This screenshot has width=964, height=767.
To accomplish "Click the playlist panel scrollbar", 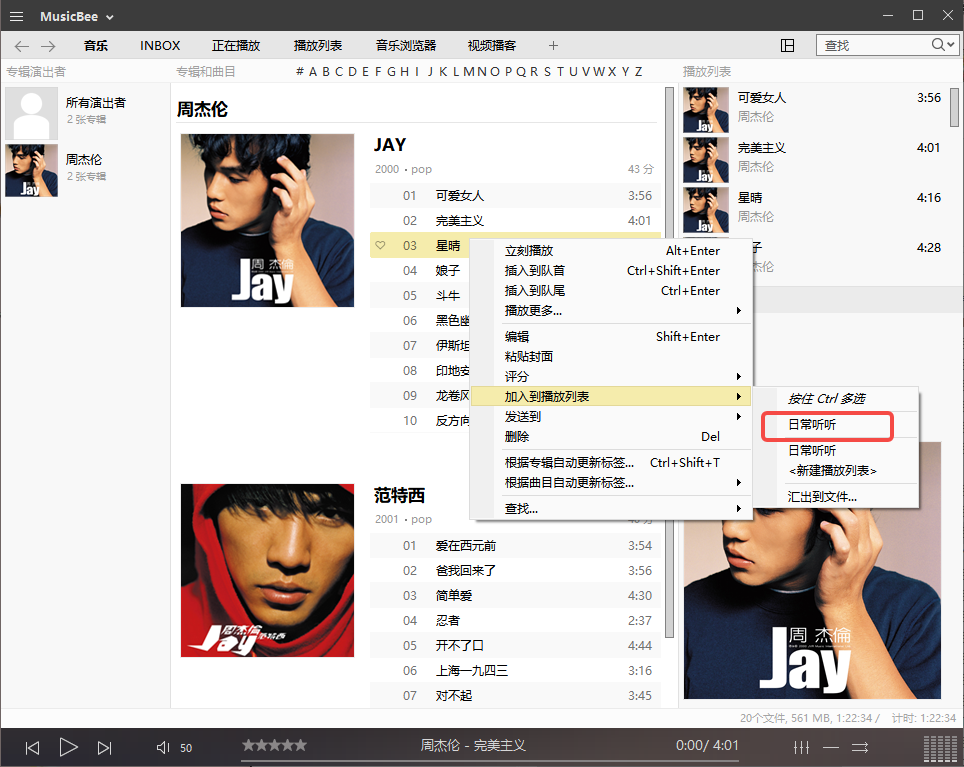I will coord(954,107).
